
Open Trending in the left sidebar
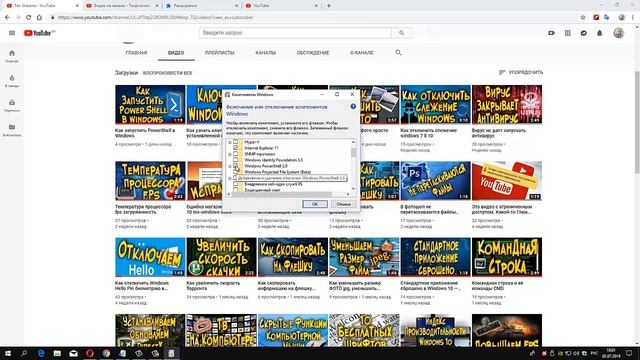coord(12,80)
